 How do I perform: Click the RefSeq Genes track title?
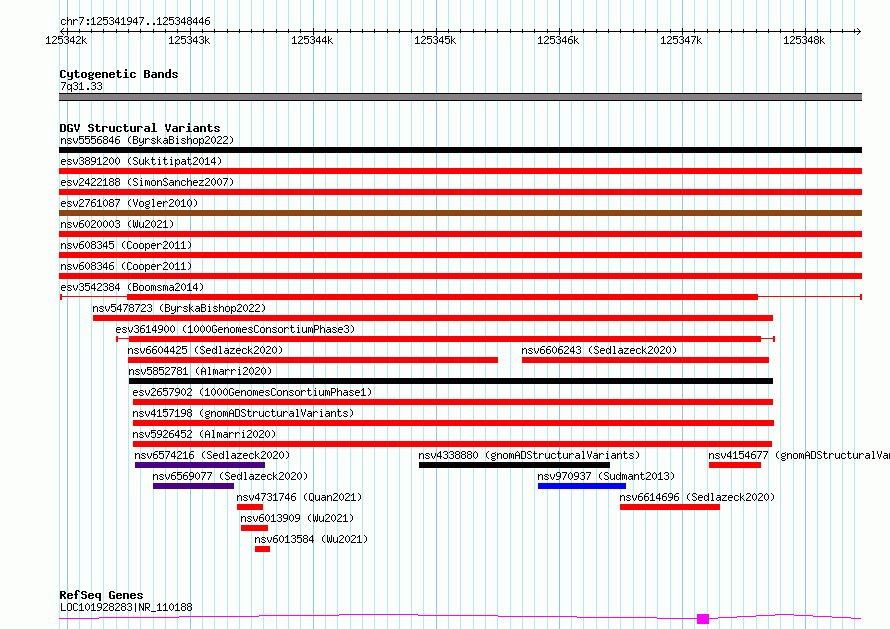pyautogui.click(x=101, y=595)
